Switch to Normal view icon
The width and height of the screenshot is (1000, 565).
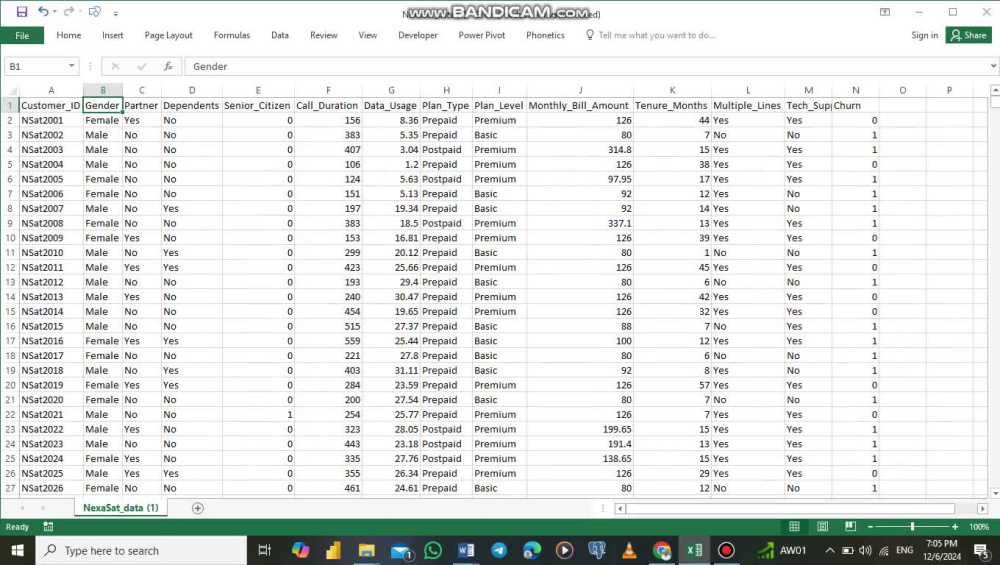point(794,527)
